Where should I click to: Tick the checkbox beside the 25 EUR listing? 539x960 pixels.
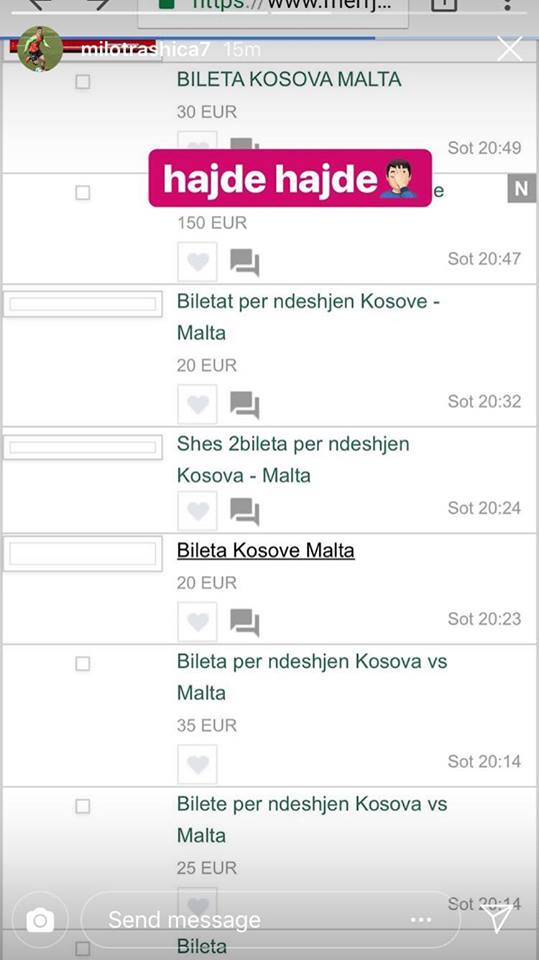click(x=83, y=806)
